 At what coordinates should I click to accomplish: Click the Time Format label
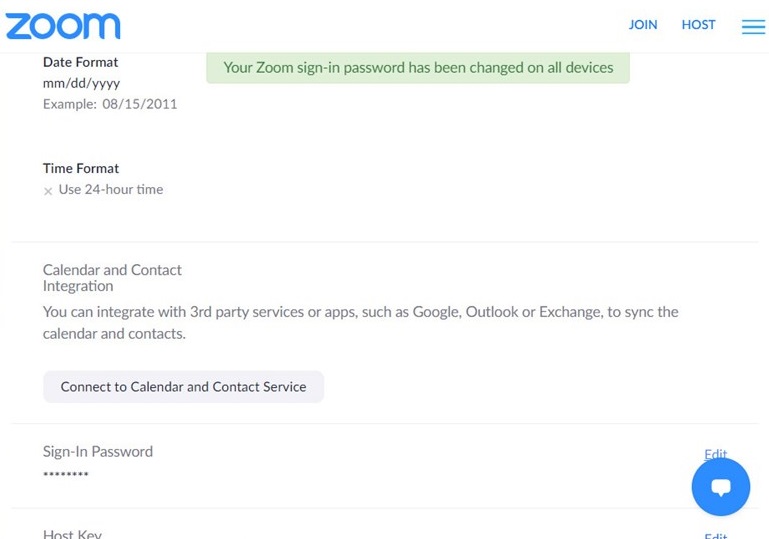click(81, 169)
